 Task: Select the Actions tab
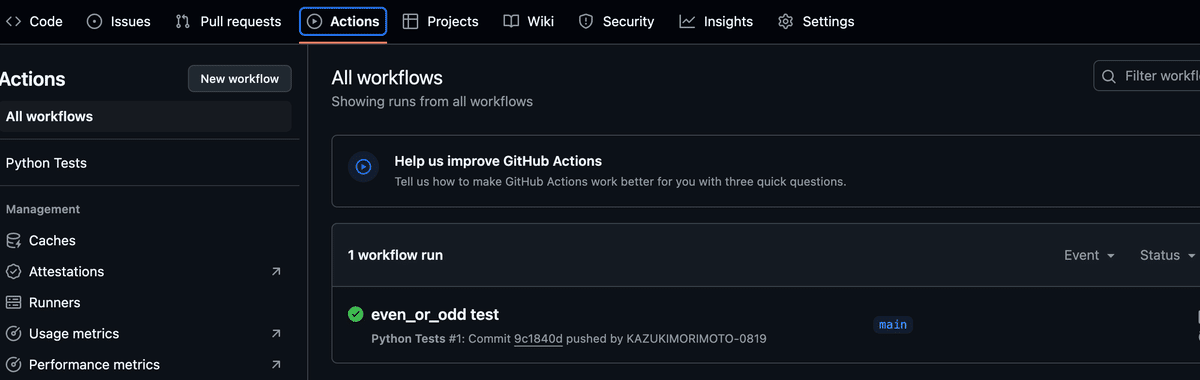click(343, 21)
